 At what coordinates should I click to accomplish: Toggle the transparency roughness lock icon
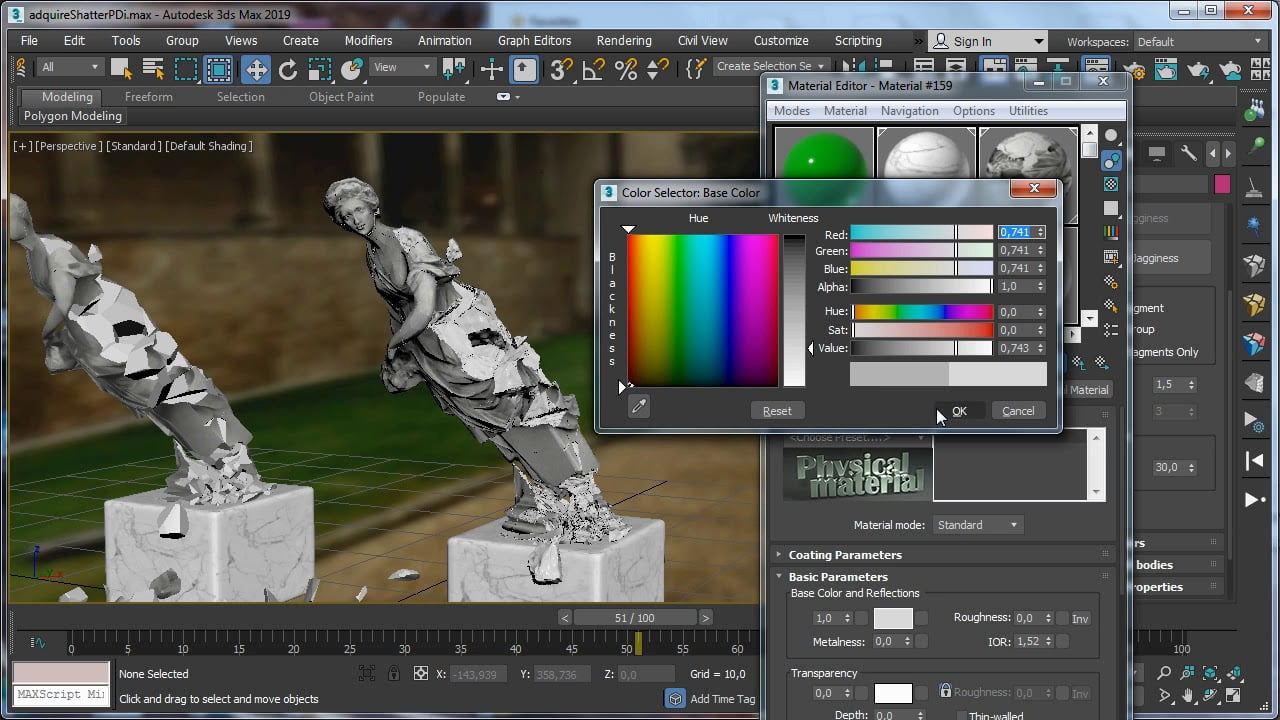[x=945, y=692]
